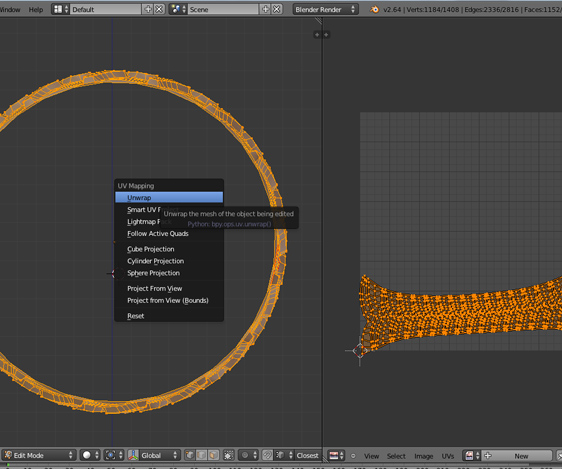Open the Blender Render engine dropdown
This screenshot has height=469, width=562.
click(x=325, y=9)
